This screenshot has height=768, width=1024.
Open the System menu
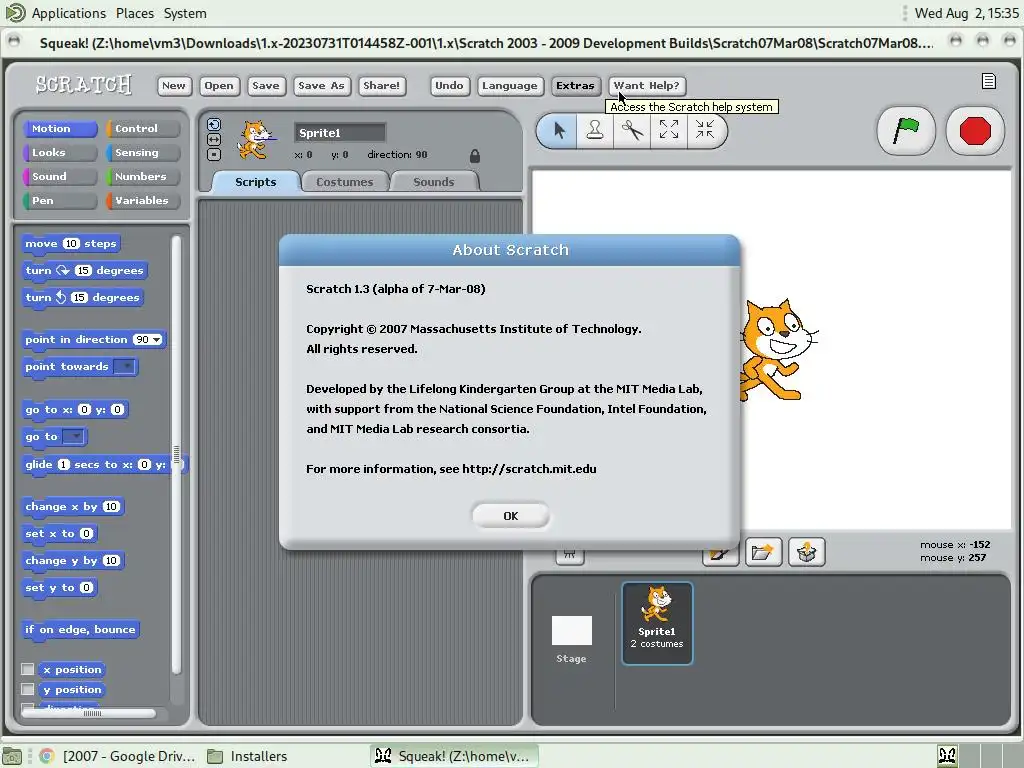point(185,13)
